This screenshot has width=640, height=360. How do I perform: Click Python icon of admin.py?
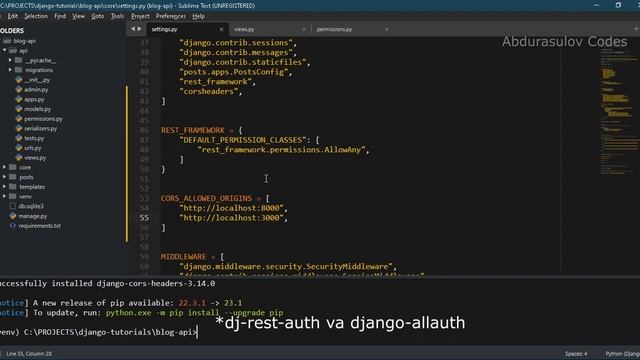pyautogui.click(x=19, y=89)
